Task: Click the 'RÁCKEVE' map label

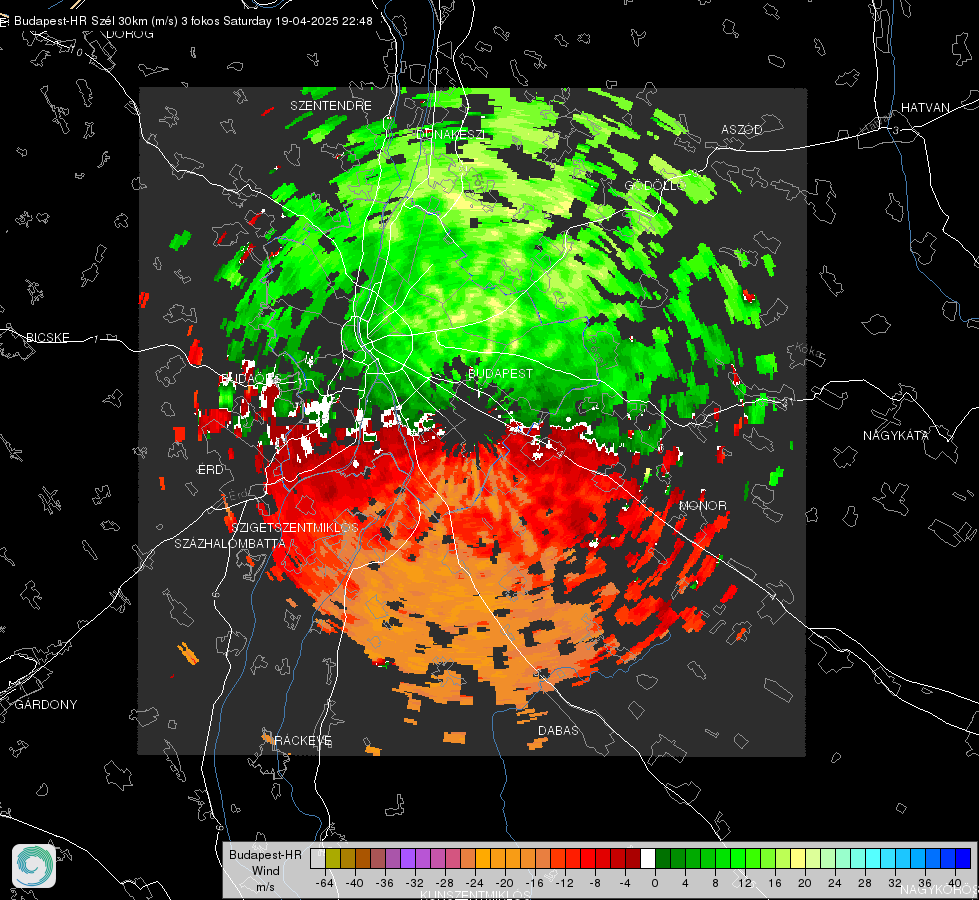Action: 303,741
